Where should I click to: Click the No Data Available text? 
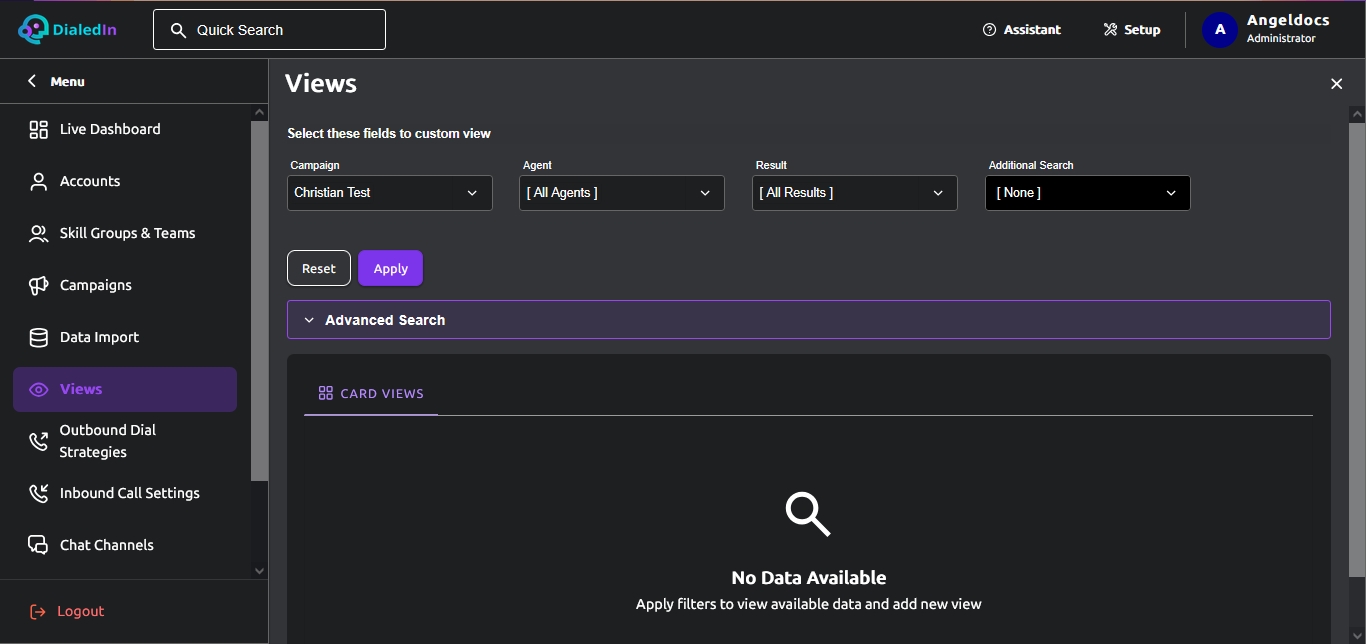(x=809, y=578)
